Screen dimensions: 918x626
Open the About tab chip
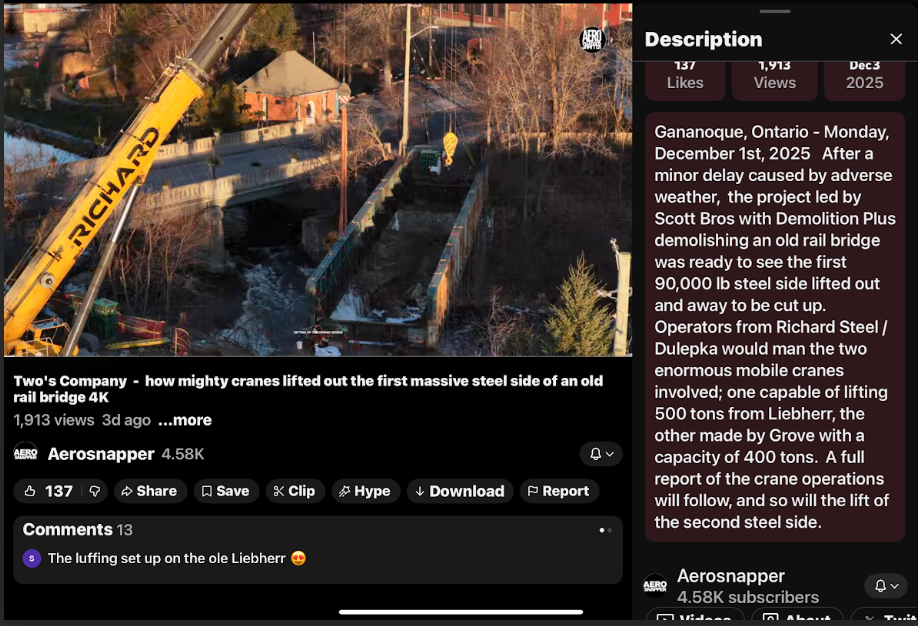pos(797,617)
